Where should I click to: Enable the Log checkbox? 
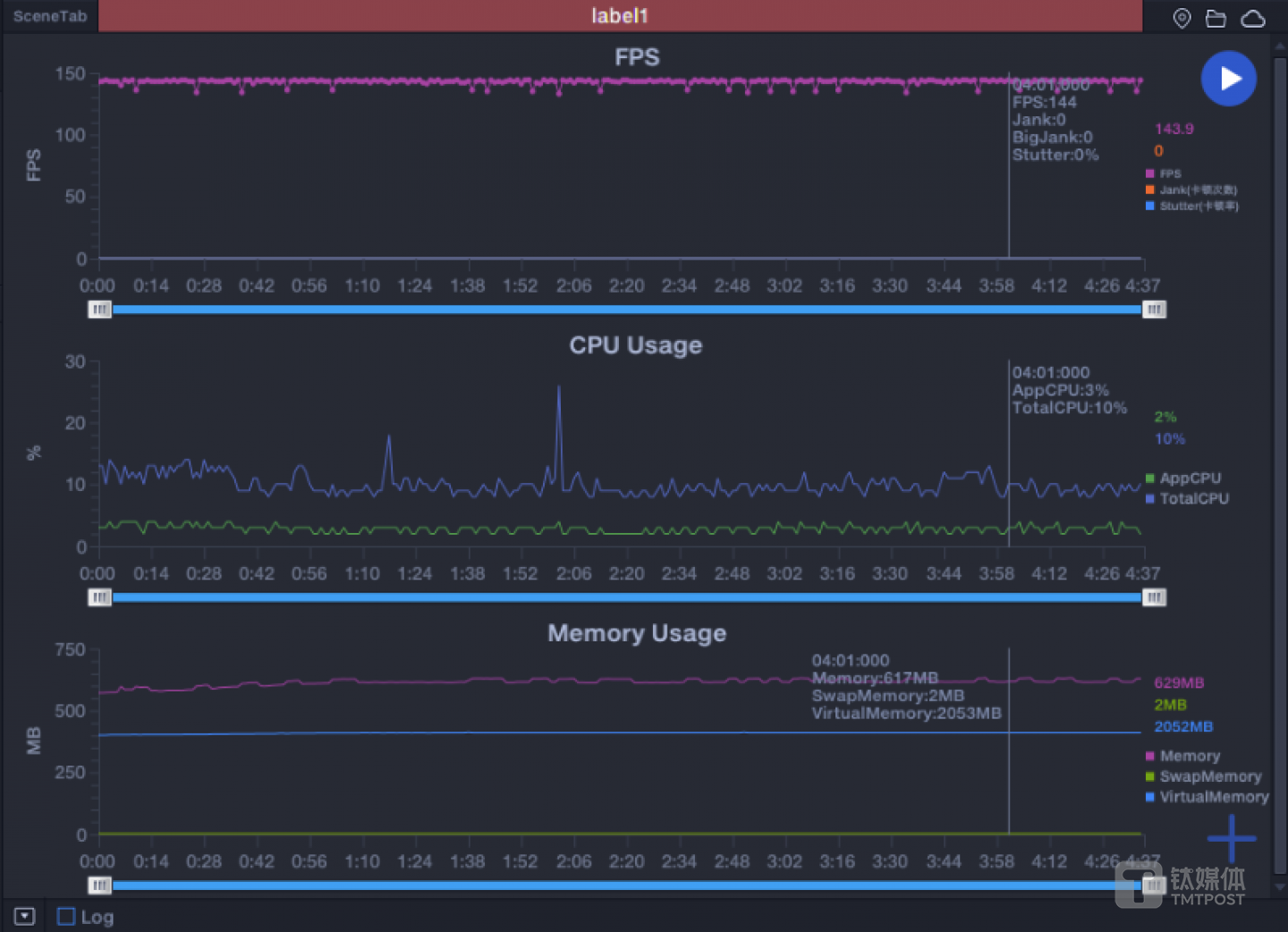[x=66, y=917]
